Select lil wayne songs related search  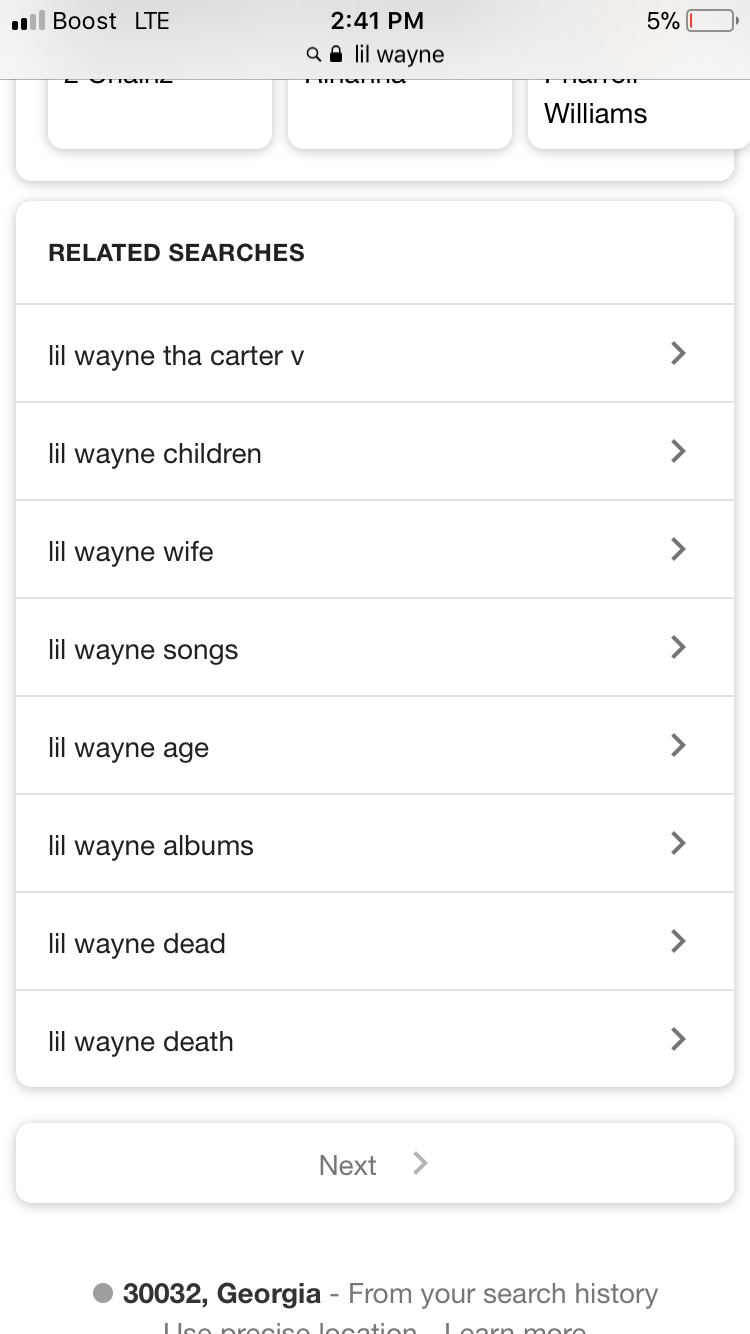click(x=143, y=650)
